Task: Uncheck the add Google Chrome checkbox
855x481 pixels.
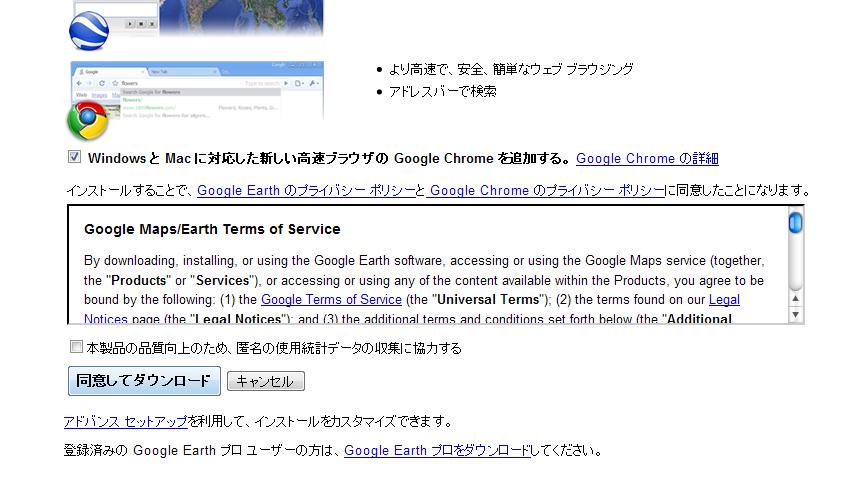Action: 75,157
